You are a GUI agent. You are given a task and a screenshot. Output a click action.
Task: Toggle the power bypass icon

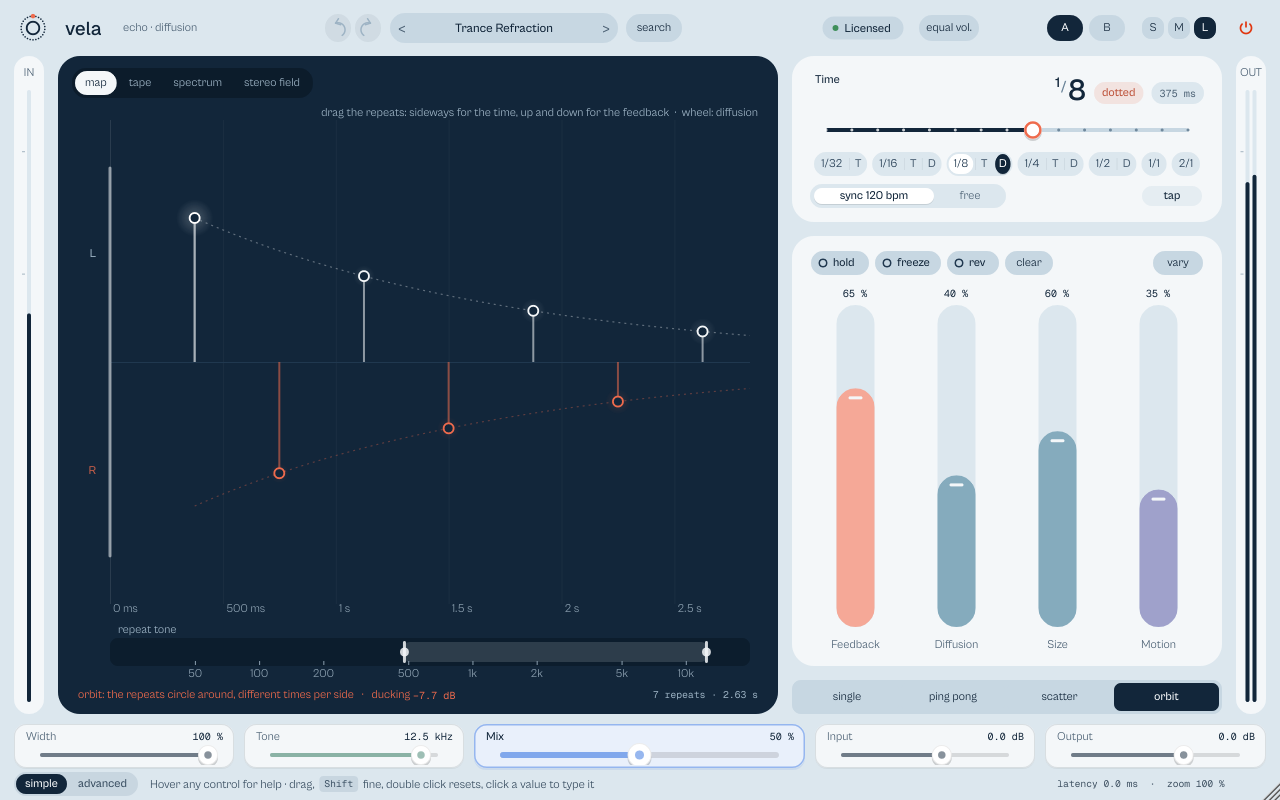pos(1246,28)
